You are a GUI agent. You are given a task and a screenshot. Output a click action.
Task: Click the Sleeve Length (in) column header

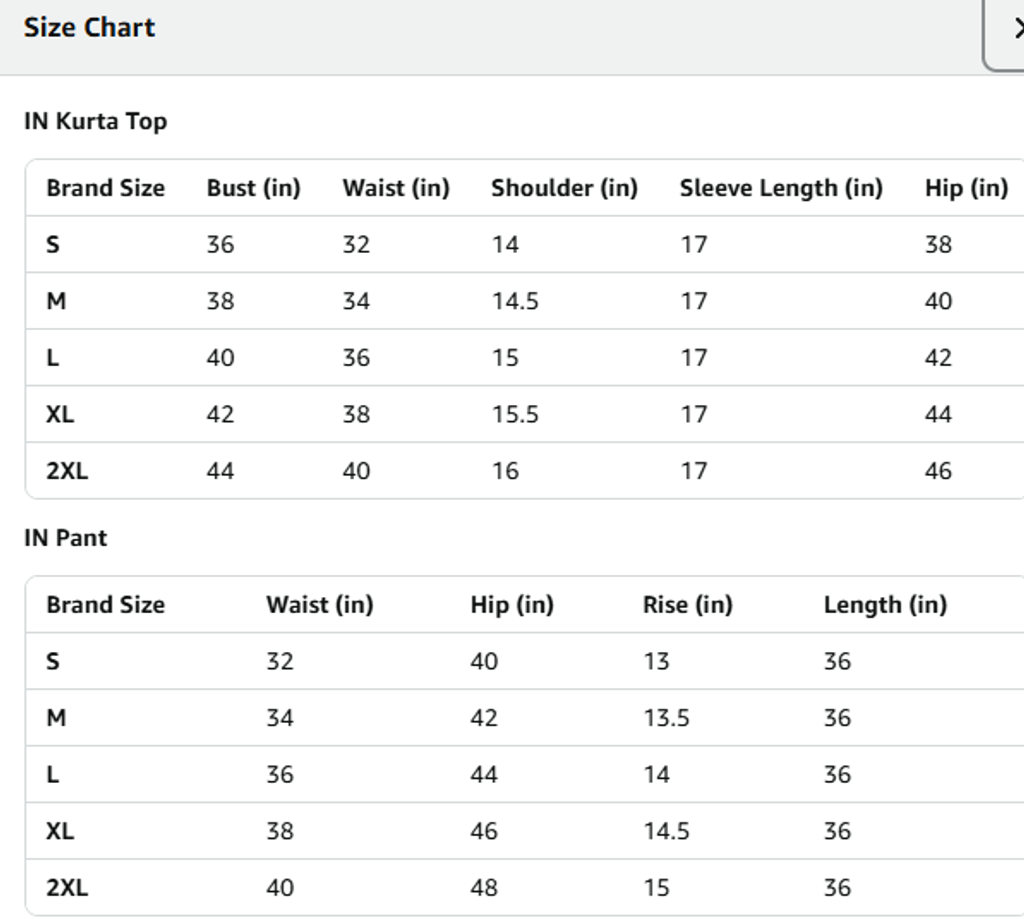click(x=781, y=188)
